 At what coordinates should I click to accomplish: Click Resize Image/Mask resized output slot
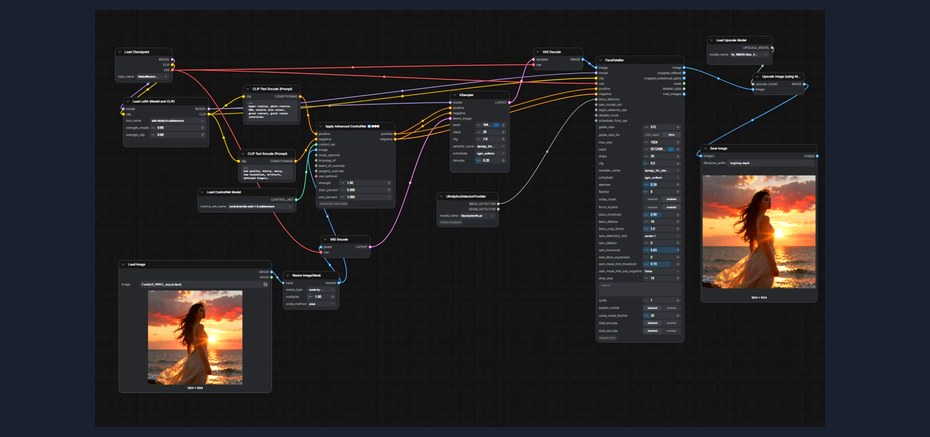coord(340,283)
